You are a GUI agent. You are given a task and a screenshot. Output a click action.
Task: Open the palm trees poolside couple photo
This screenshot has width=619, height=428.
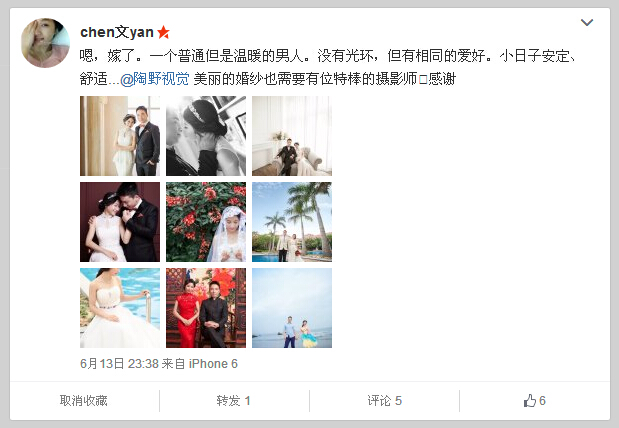(x=292, y=222)
